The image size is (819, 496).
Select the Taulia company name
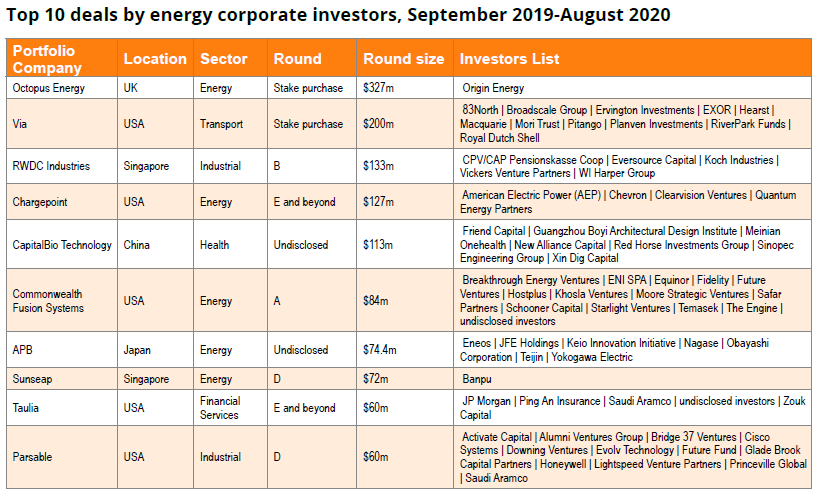pos(27,408)
